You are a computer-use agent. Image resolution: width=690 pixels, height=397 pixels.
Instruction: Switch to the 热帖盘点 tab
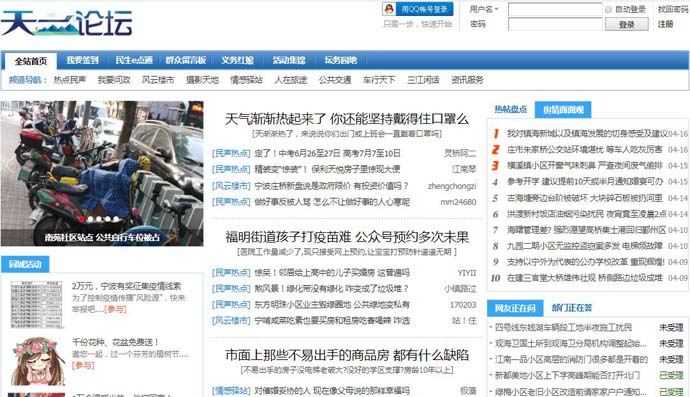coord(510,109)
